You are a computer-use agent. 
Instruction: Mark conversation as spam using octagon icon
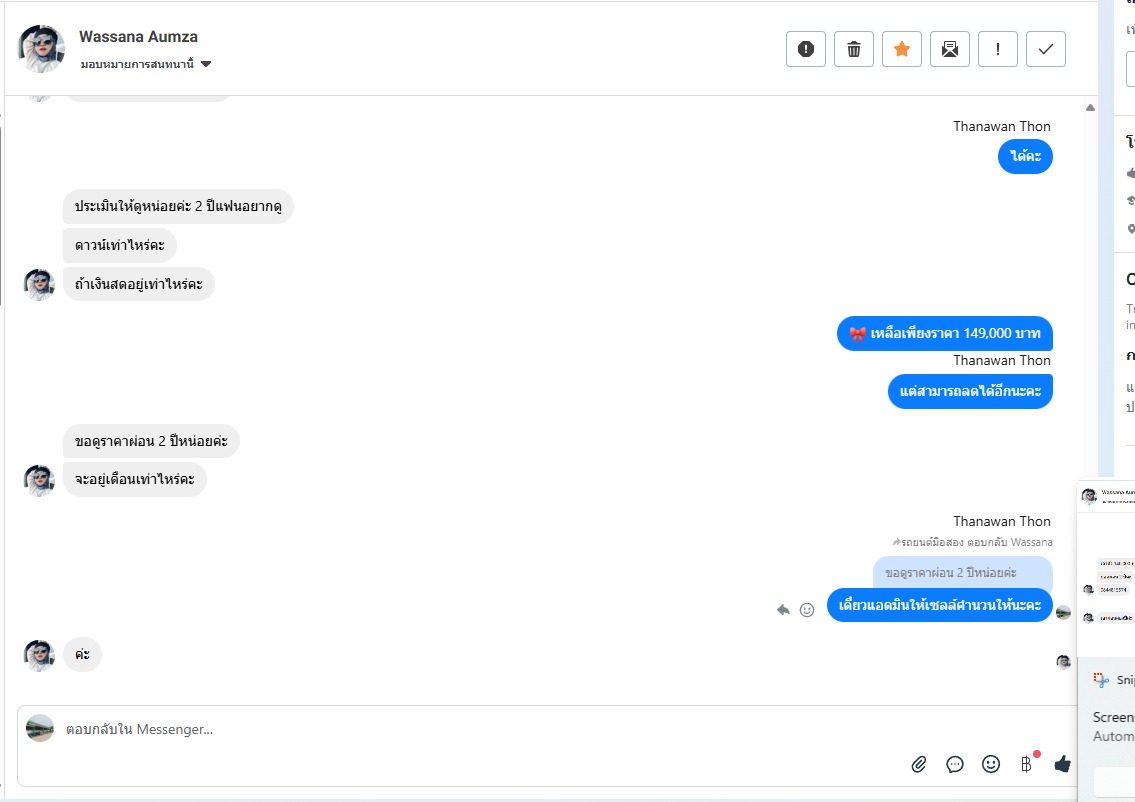[x=806, y=49]
